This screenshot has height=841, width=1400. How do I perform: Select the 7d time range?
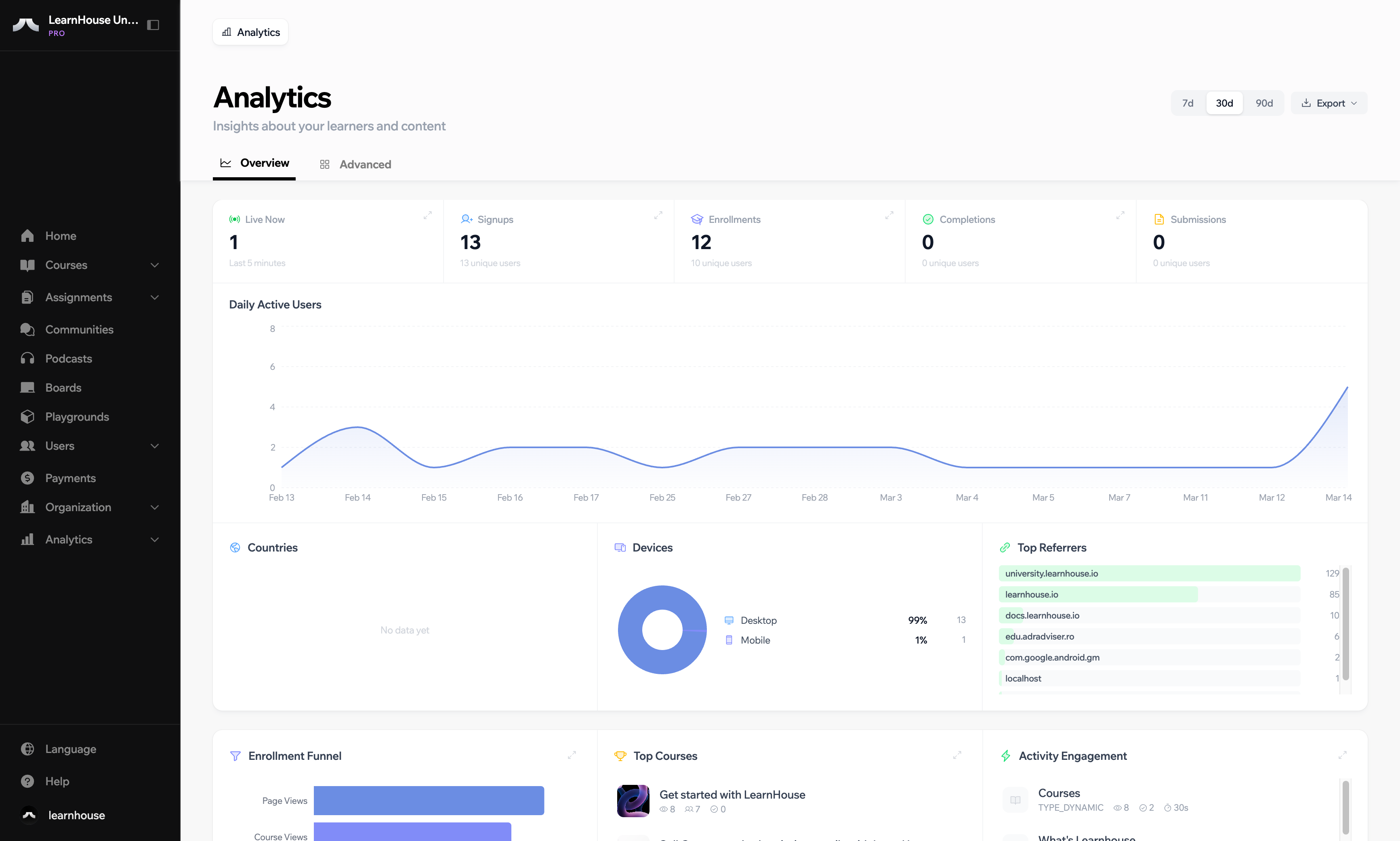1188,103
